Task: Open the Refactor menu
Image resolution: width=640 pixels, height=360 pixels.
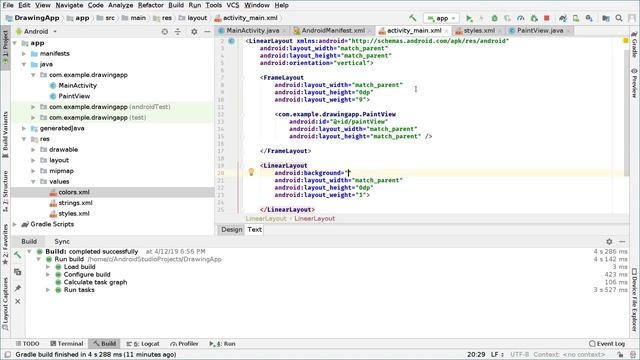Action: click(151, 5)
